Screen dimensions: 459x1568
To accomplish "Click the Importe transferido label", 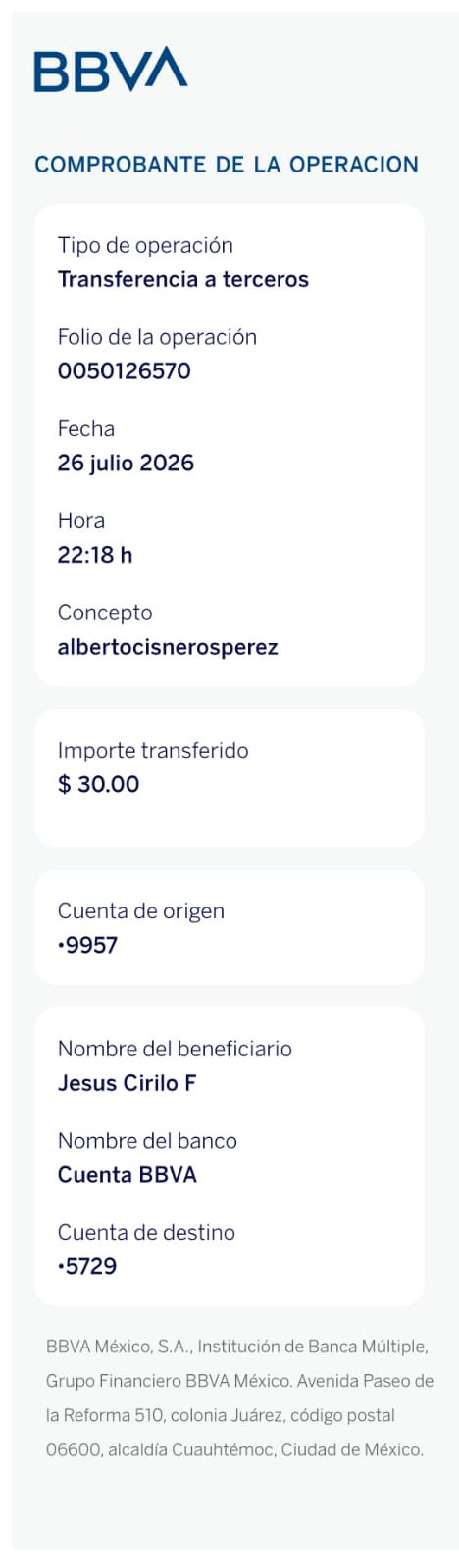I will [x=153, y=751].
